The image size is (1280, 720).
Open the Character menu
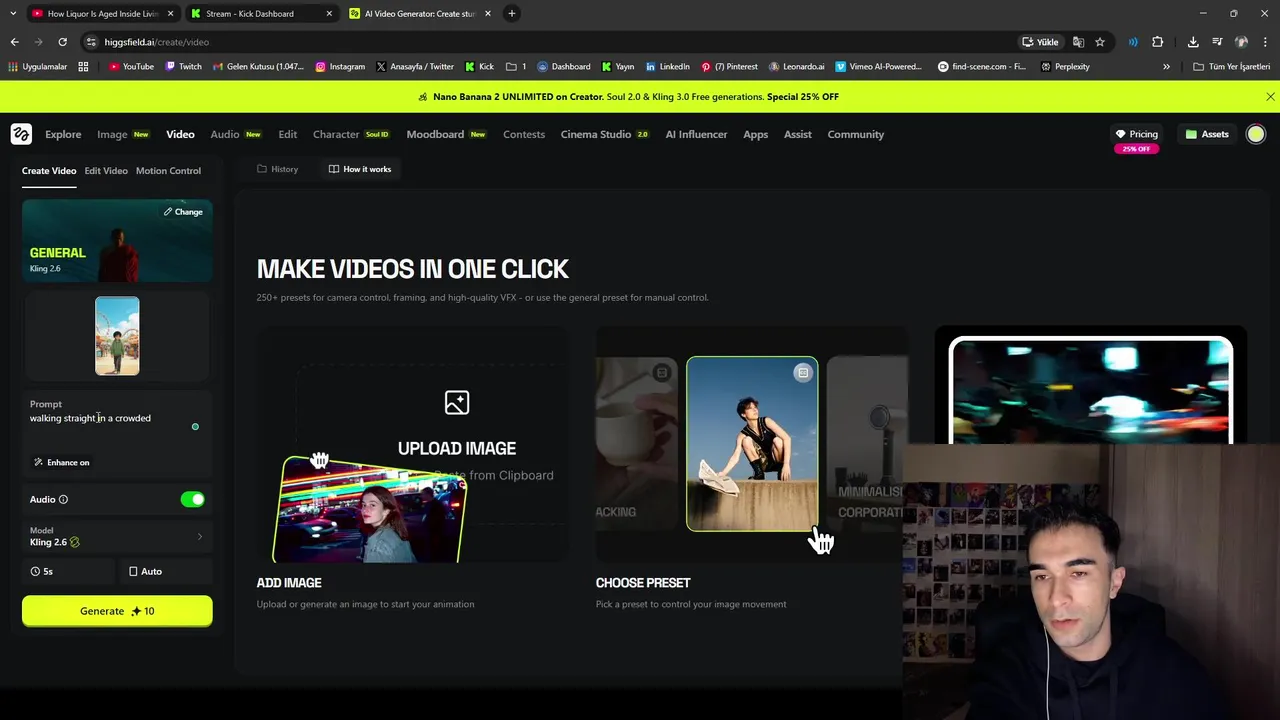point(351,134)
